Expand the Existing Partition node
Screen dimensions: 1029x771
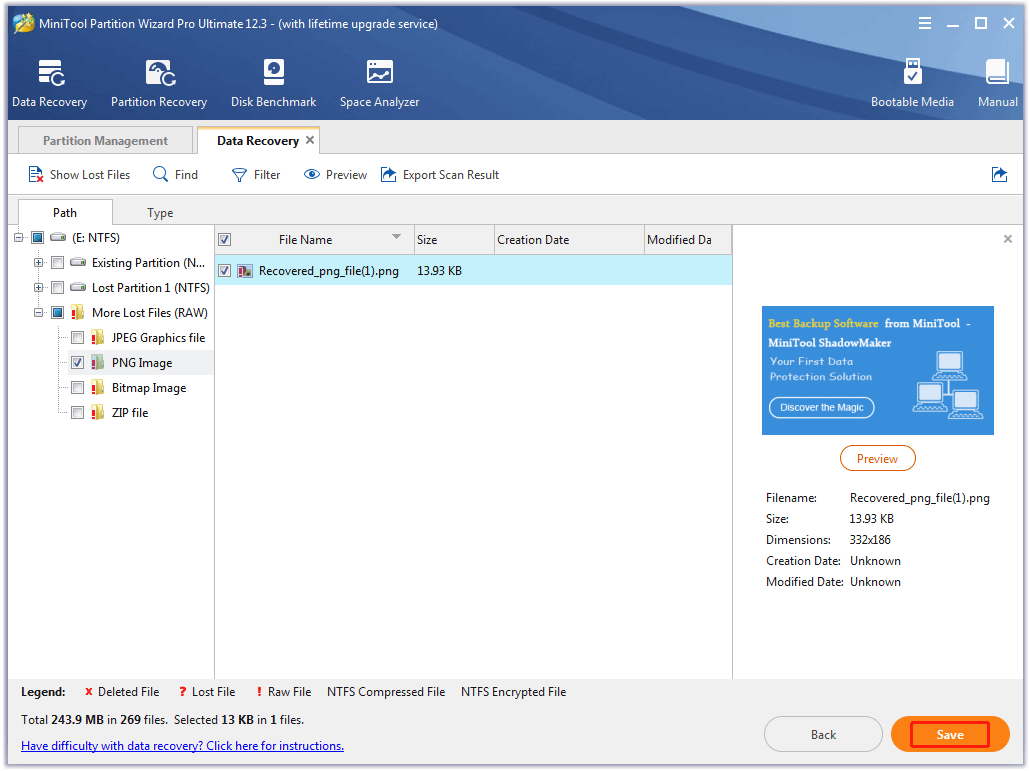click(38, 262)
